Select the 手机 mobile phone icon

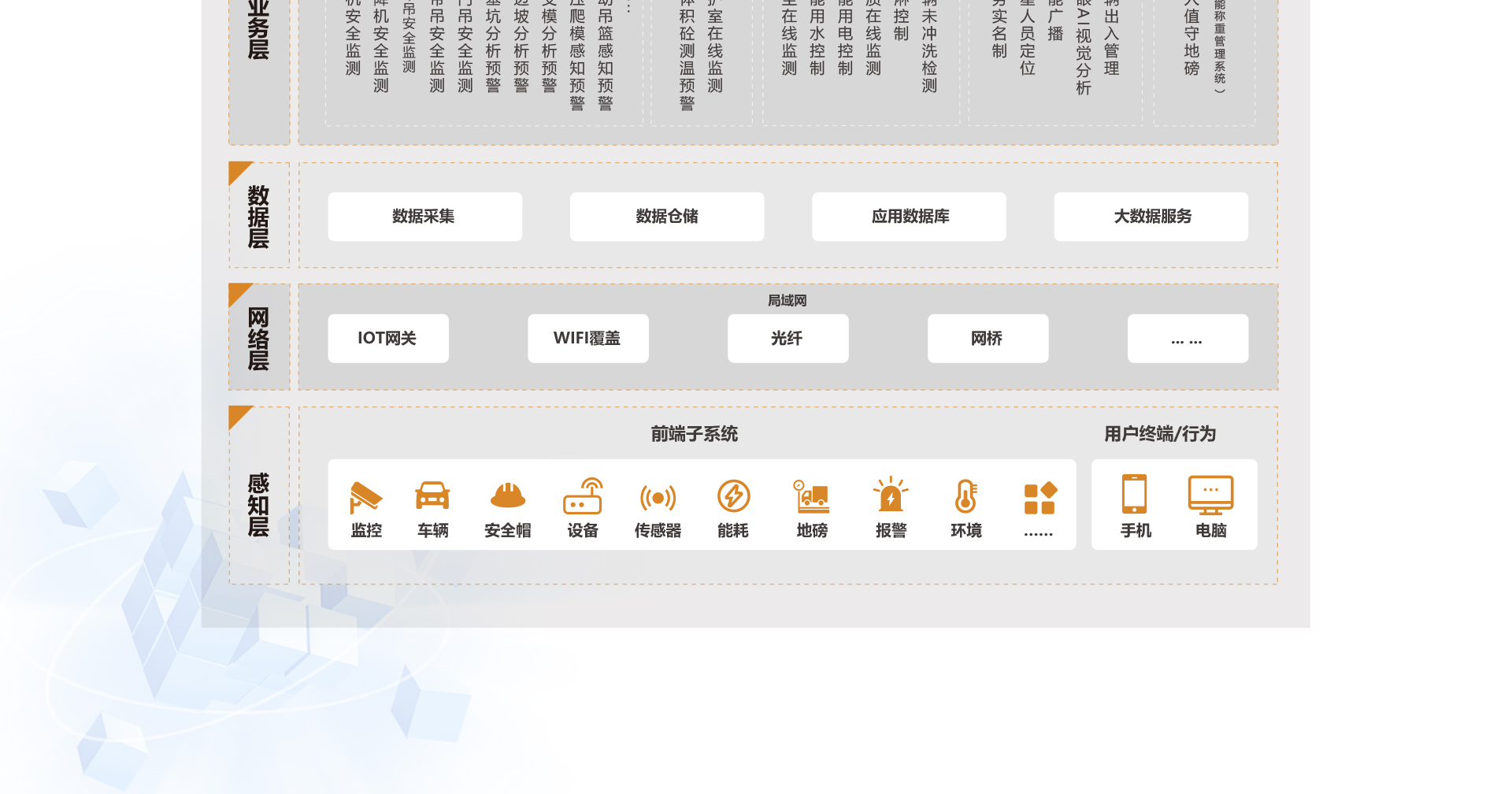(1135, 495)
